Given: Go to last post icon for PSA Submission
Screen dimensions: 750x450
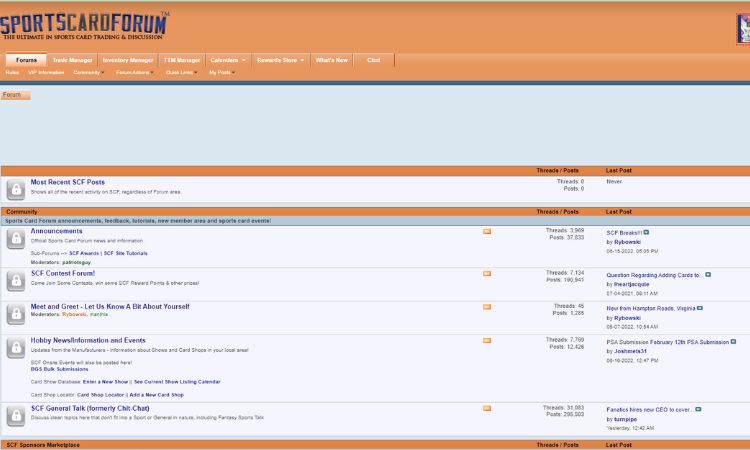Looking at the screenshot, I should (733, 342).
